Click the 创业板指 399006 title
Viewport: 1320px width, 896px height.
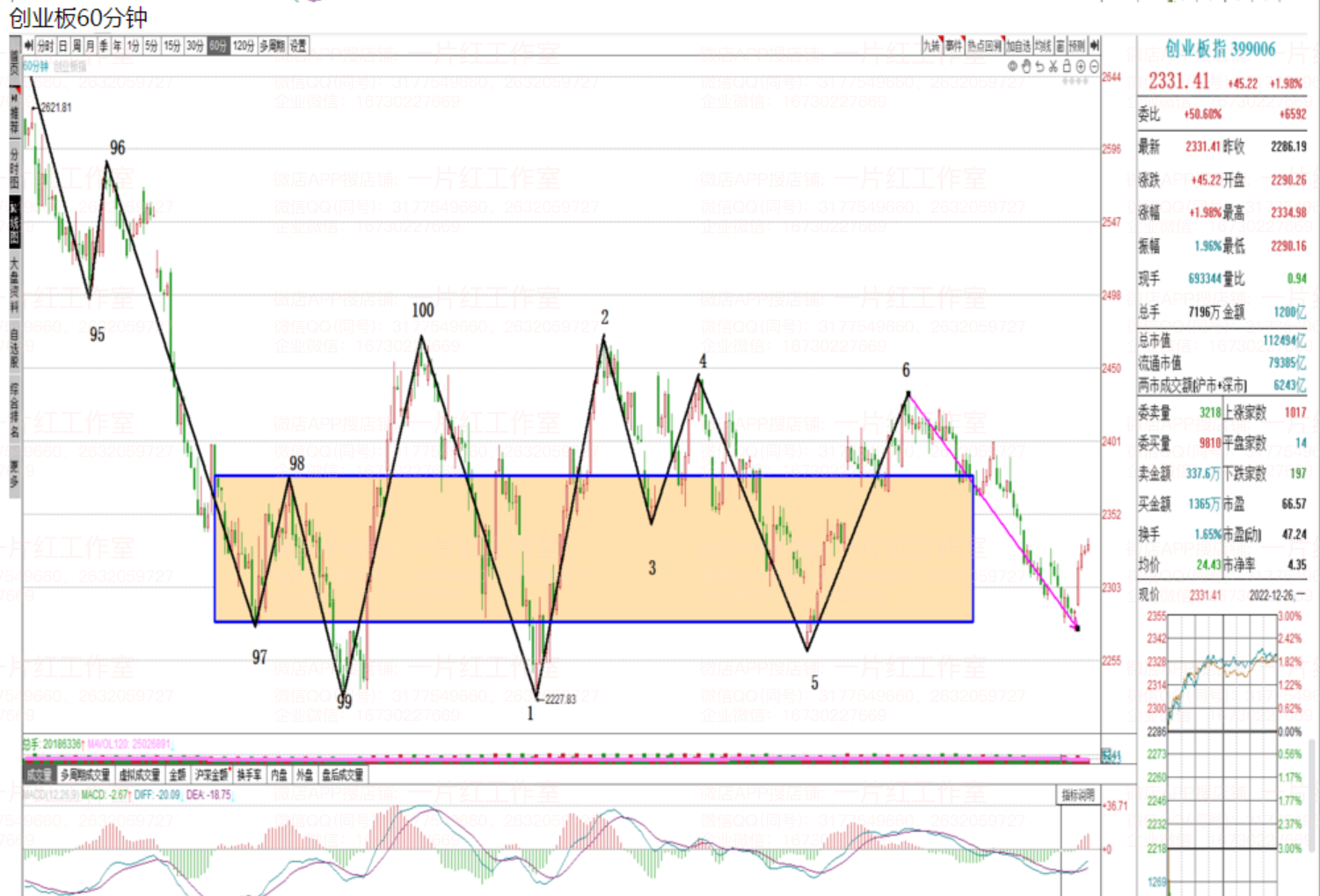coord(1220,49)
